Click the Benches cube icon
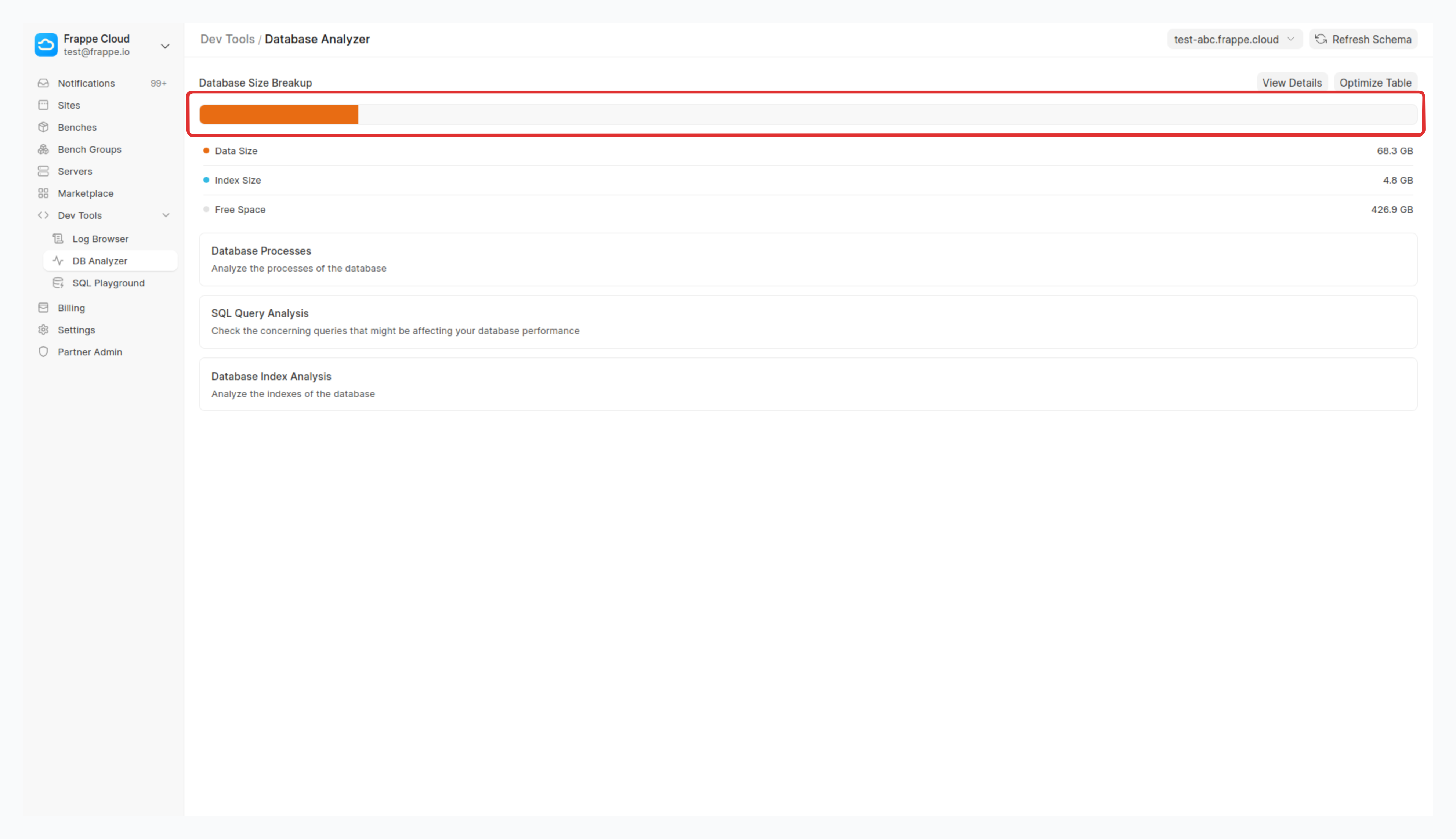Image resolution: width=1456 pixels, height=839 pixels. click(43, 127)
